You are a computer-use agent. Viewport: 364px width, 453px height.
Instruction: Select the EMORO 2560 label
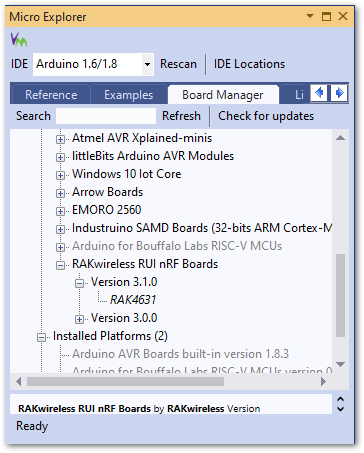click(107, 210)
